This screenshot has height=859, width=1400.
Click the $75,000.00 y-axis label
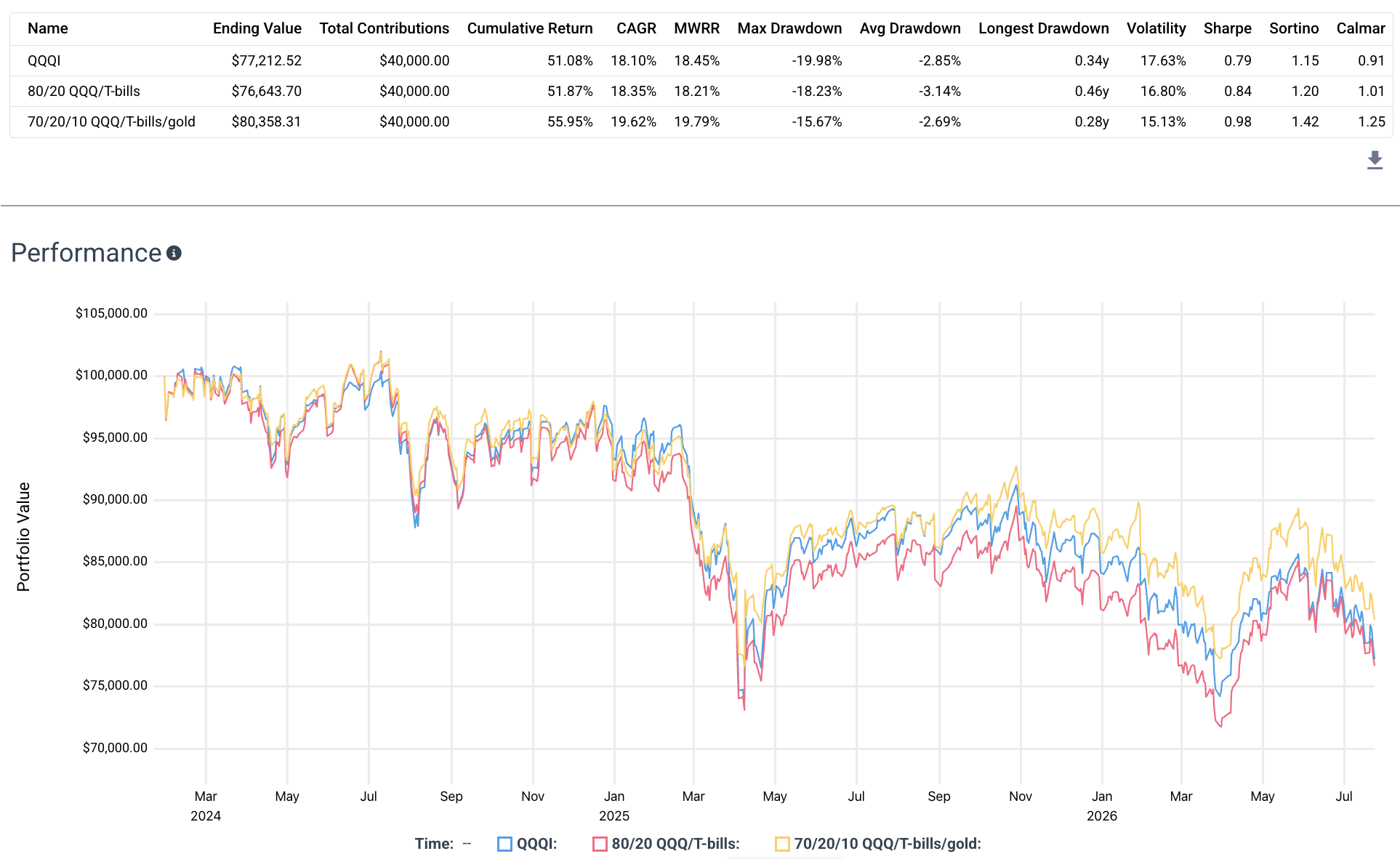coord(115,685)
